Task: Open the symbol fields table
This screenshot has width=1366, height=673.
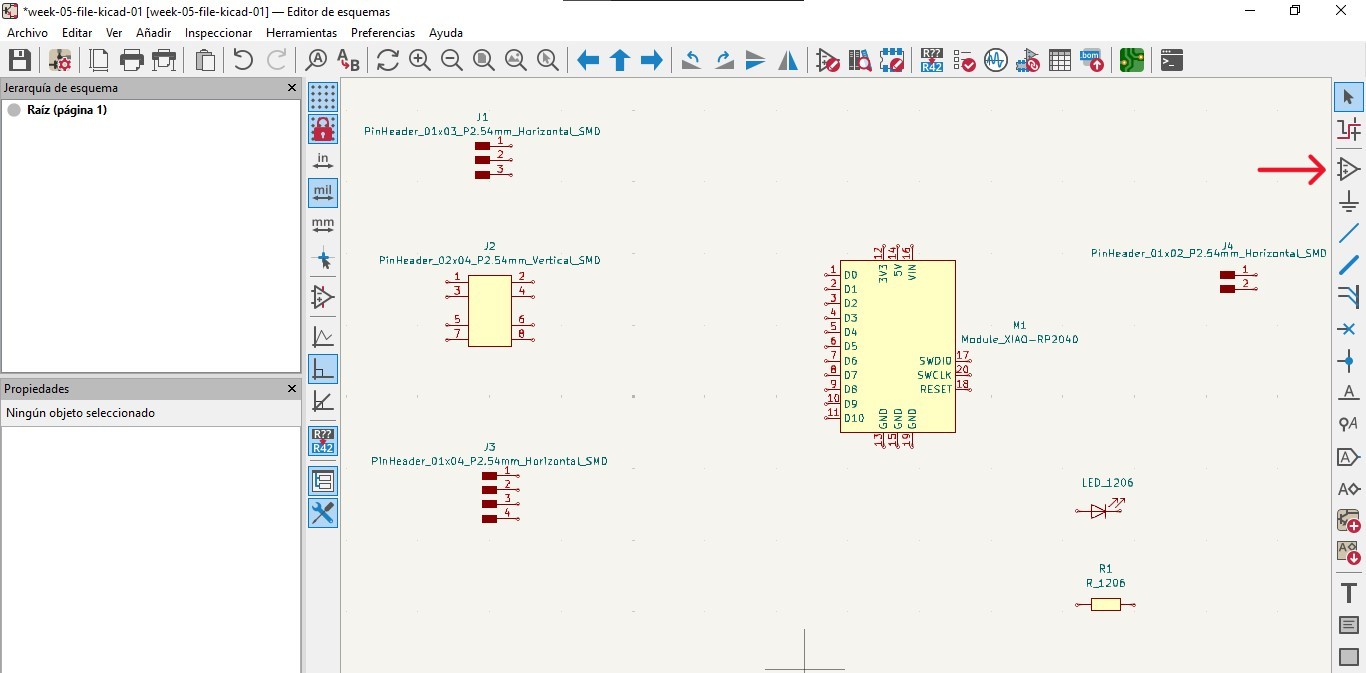Action: coord(1060,60)
